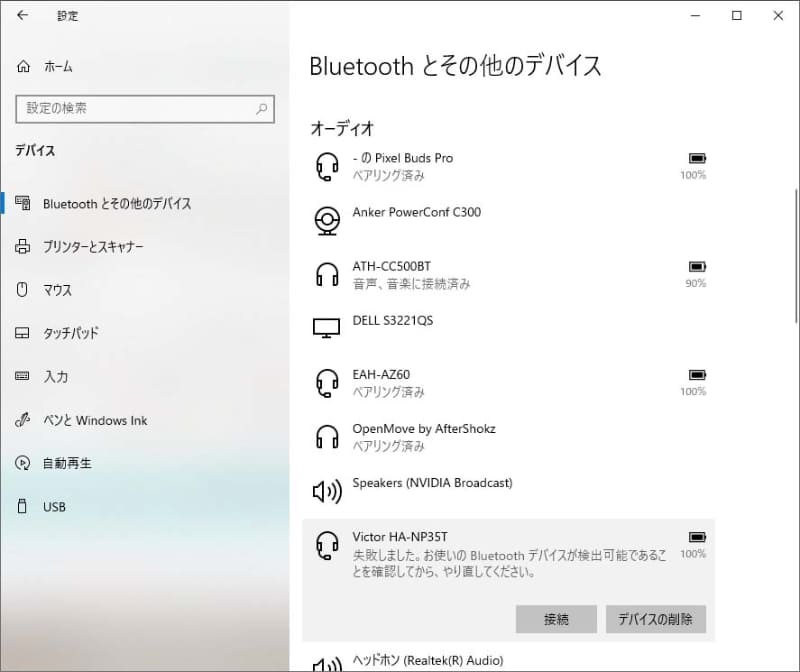Open USB settings

click(x=54, y=507)
